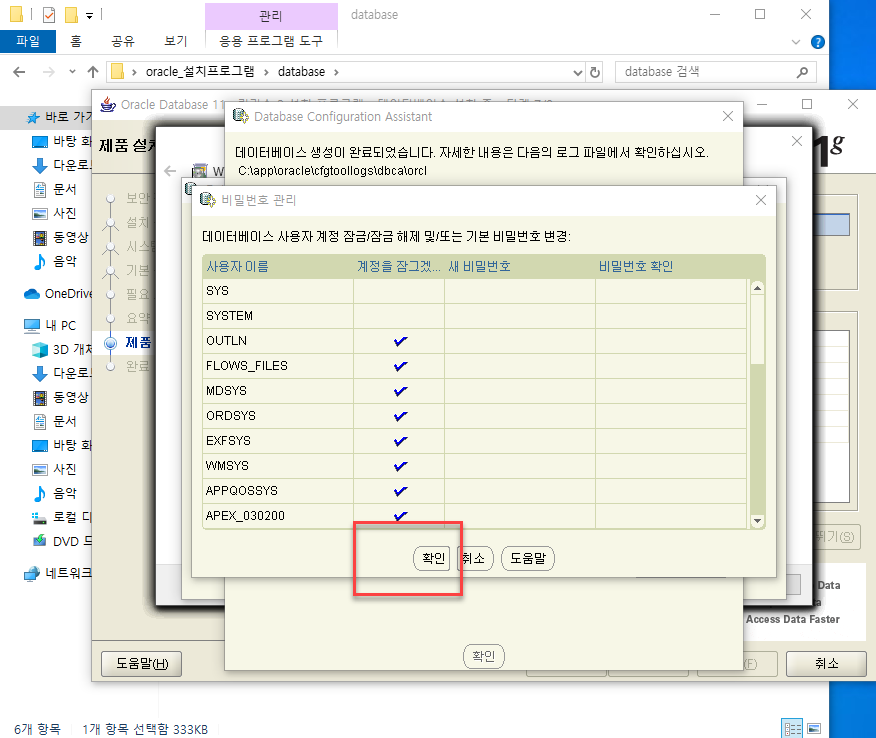Screen dimensions: 876x738
Task: Open 3D 개체 folder icon
Action: pos(40,350)
